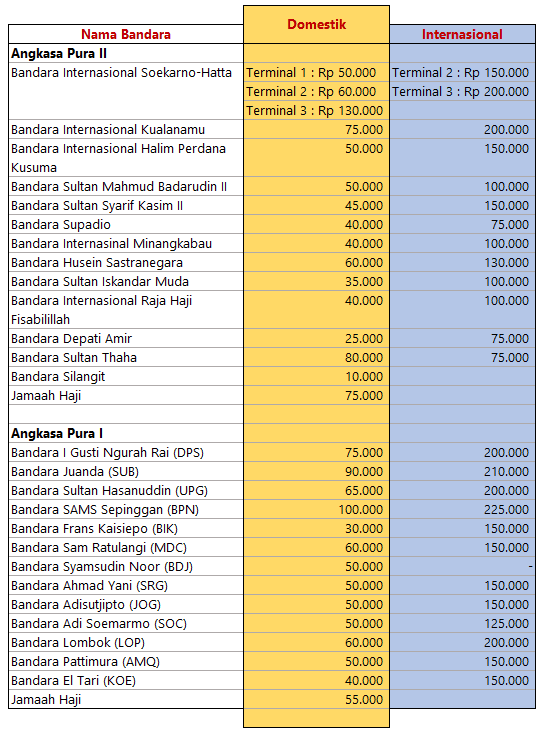The image size is (546, 738).
Task: Click the Bandara Depati Amir name
Action: point(72,339)
